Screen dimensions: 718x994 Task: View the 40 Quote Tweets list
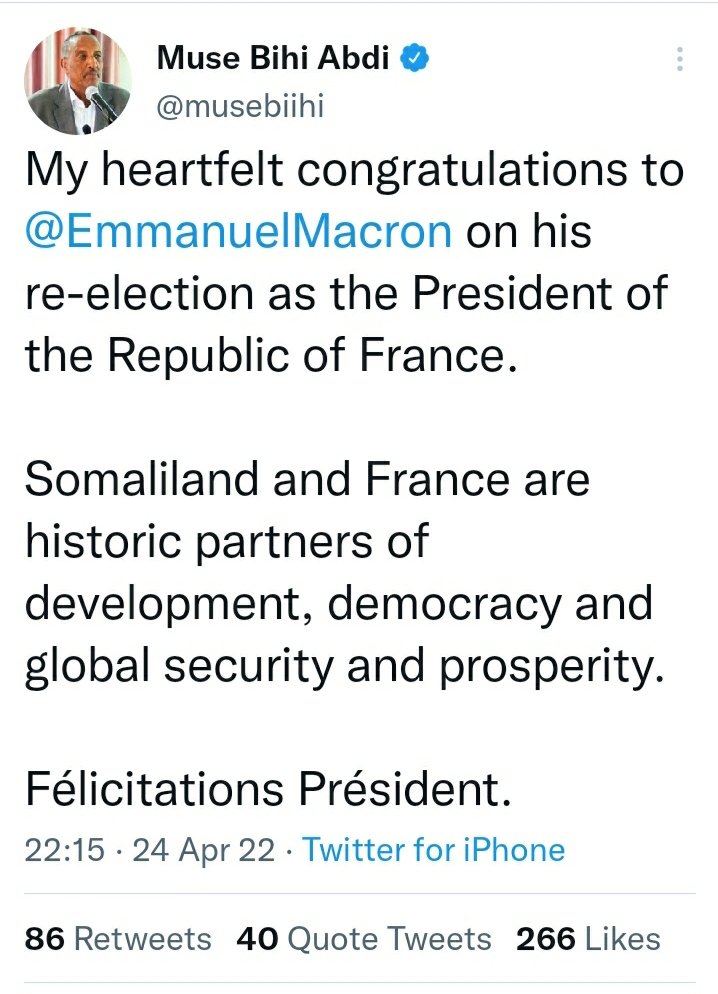click(364, 939)
